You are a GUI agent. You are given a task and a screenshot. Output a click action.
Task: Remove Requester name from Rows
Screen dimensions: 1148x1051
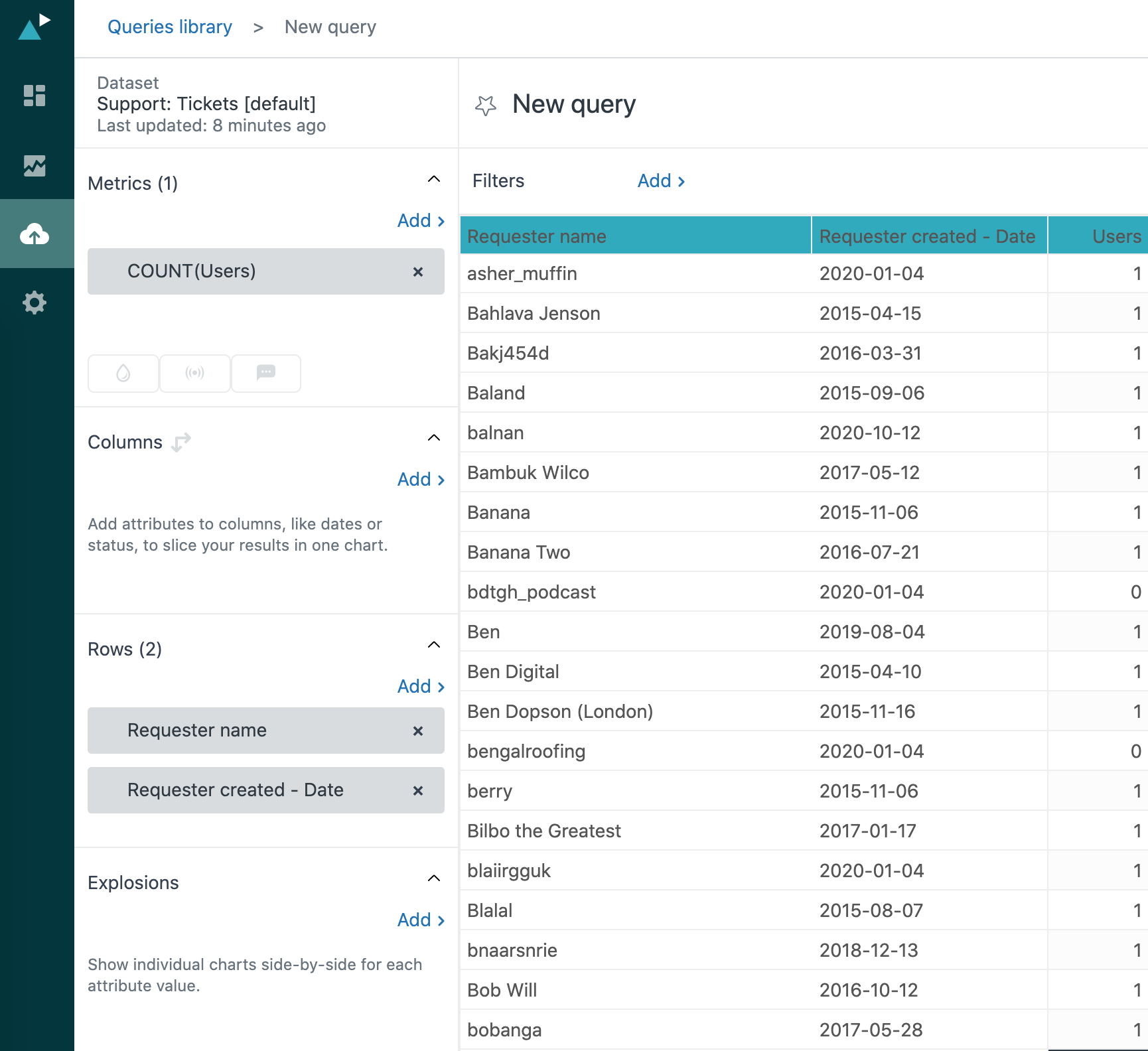pyautogui.click(x=418, y=731)
